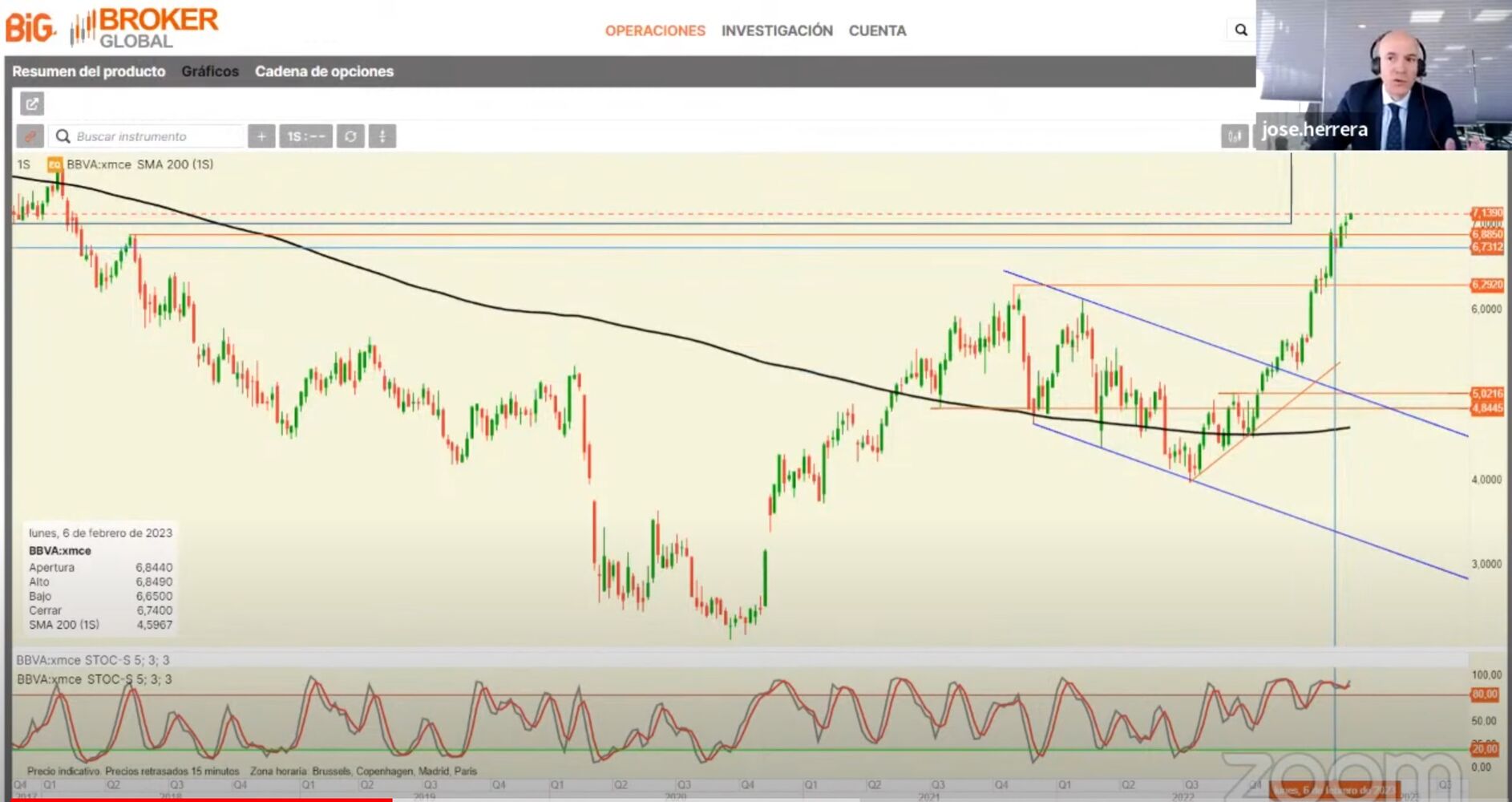Click the 80,00 stochastic level label
The height and width of the screenshot is (802, 1512).
1484,695
